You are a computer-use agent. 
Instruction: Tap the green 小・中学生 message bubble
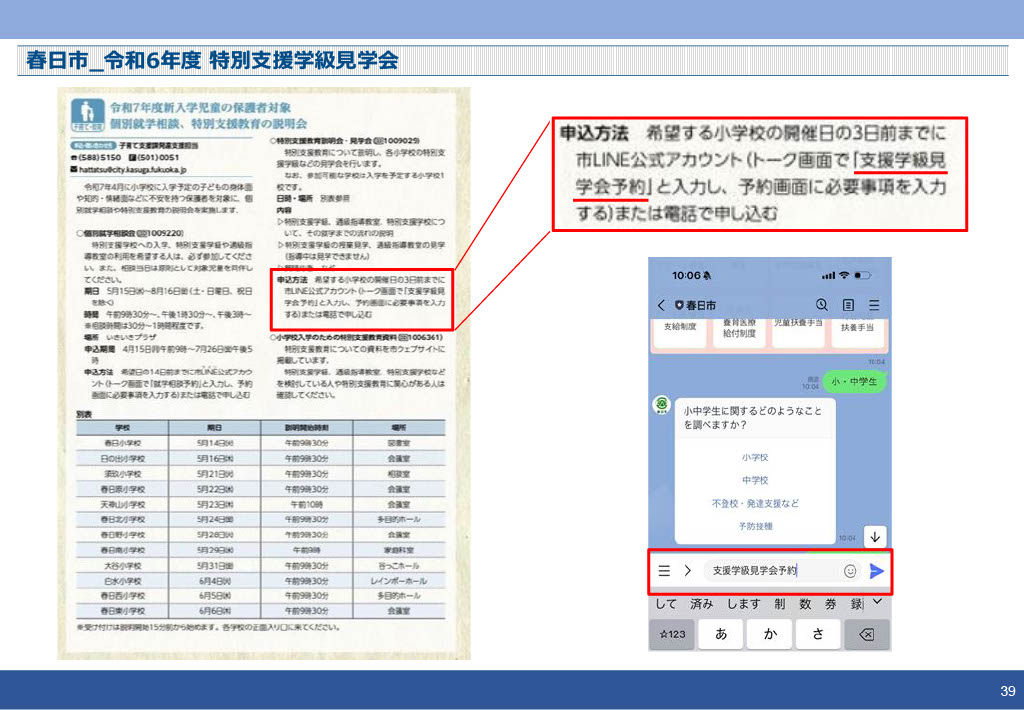click(854, 381)
